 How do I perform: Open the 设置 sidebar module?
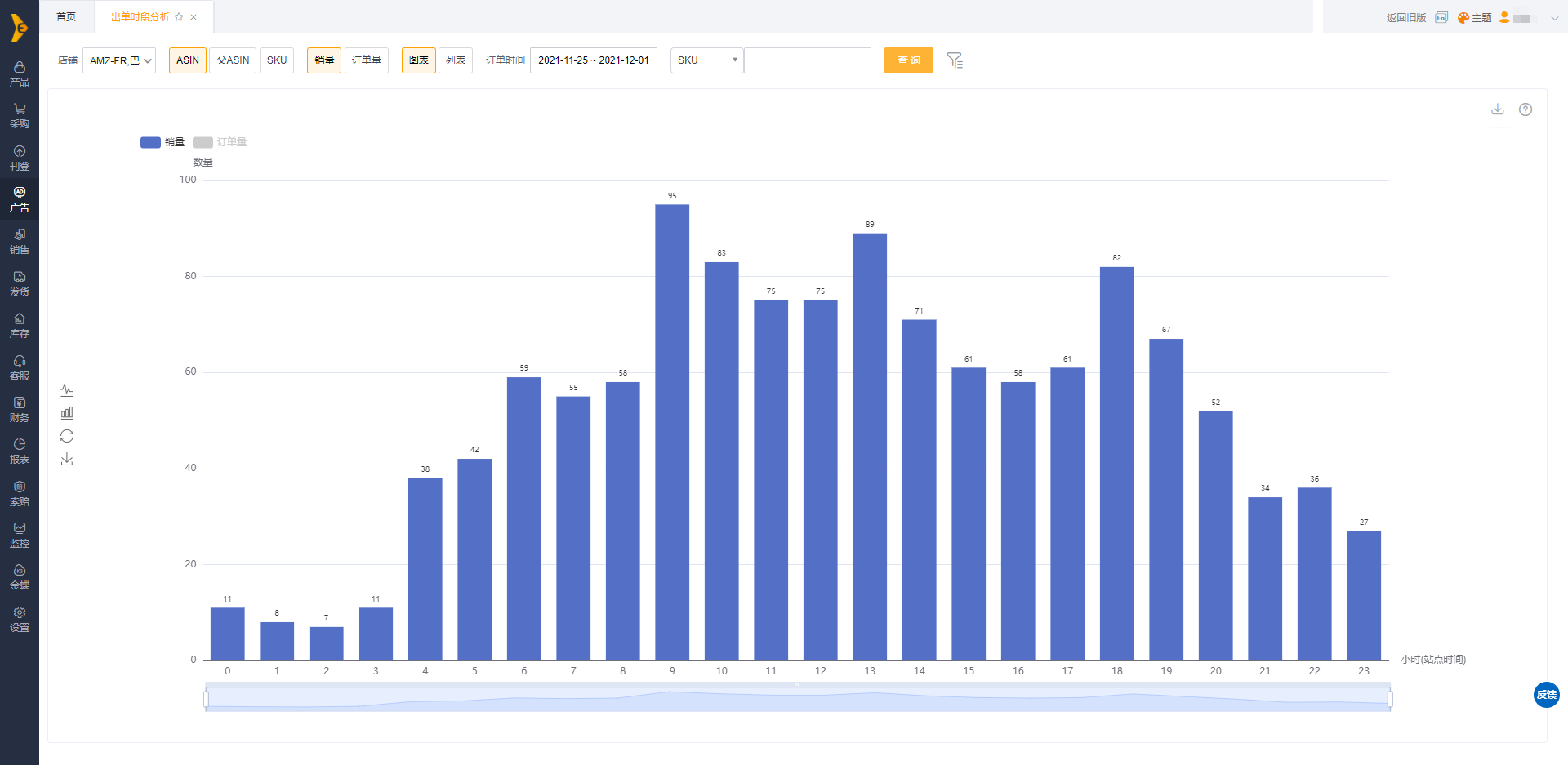[20, 619]
